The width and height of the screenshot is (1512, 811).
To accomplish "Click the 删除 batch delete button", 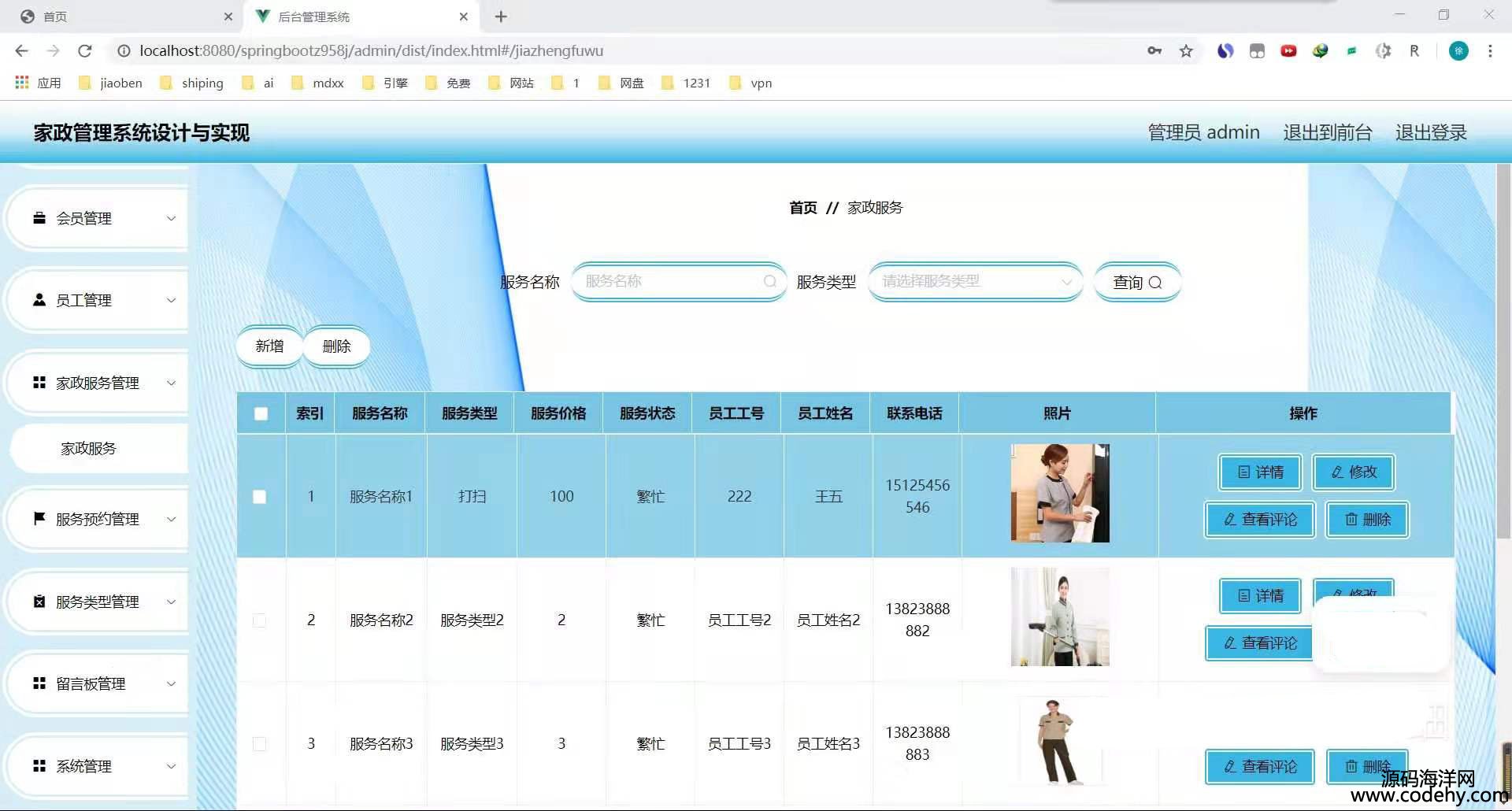I will click(336, 346).
